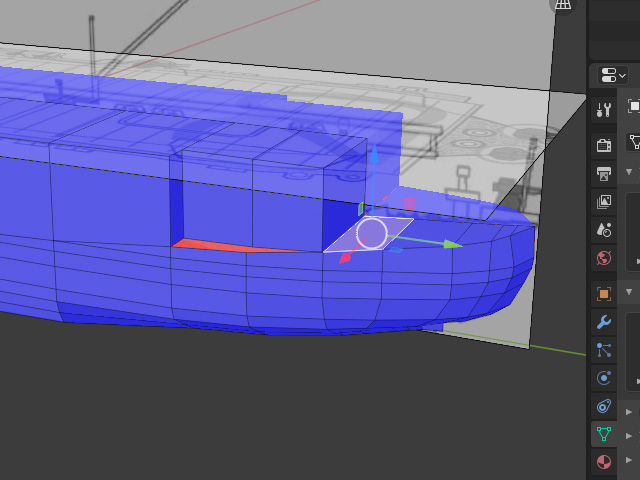Toggle the perspective grid view icon
This screenshot has width=640, height=480.
click(x=563, y=5)
